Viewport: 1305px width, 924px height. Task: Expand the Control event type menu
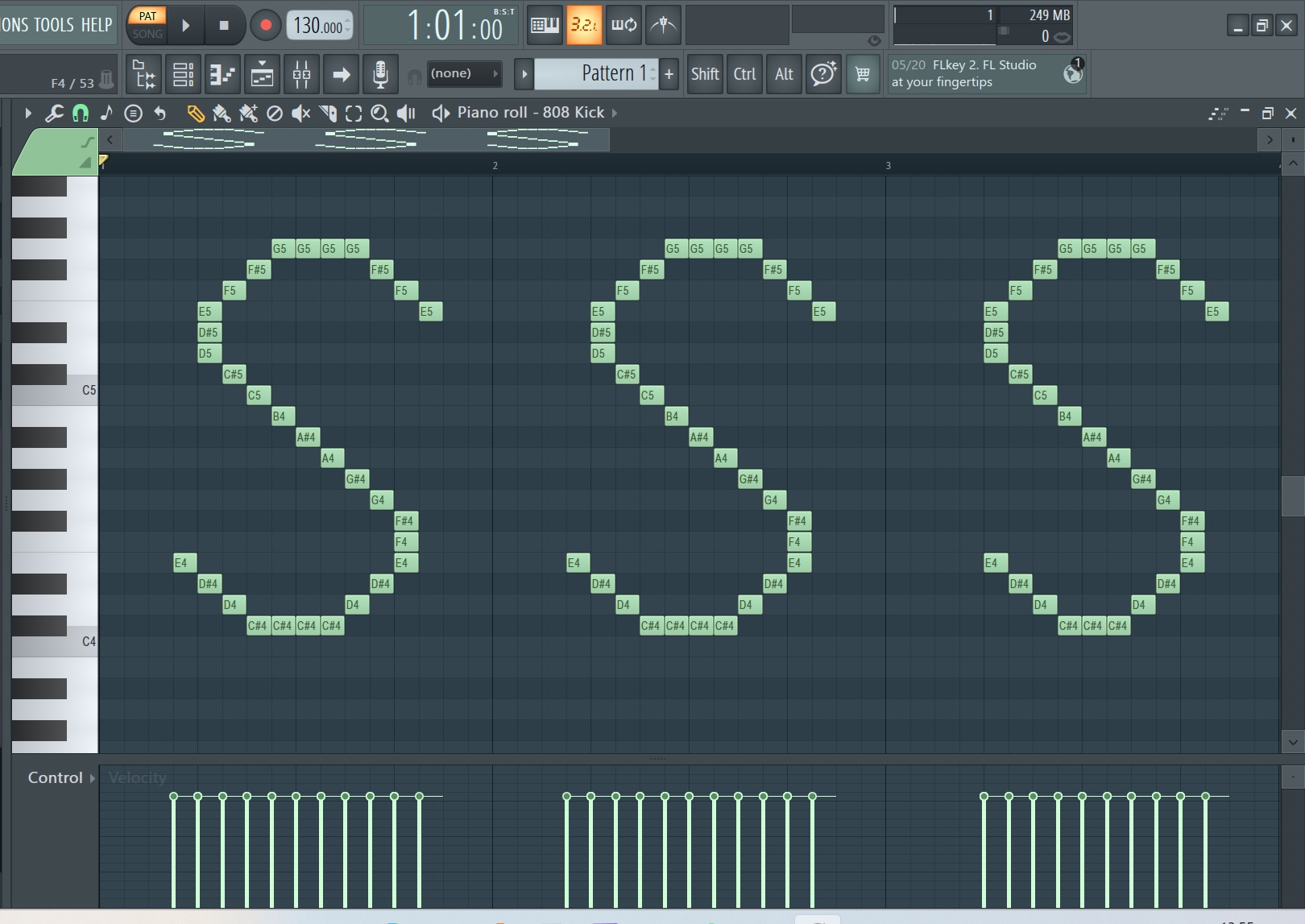point(61,778)
